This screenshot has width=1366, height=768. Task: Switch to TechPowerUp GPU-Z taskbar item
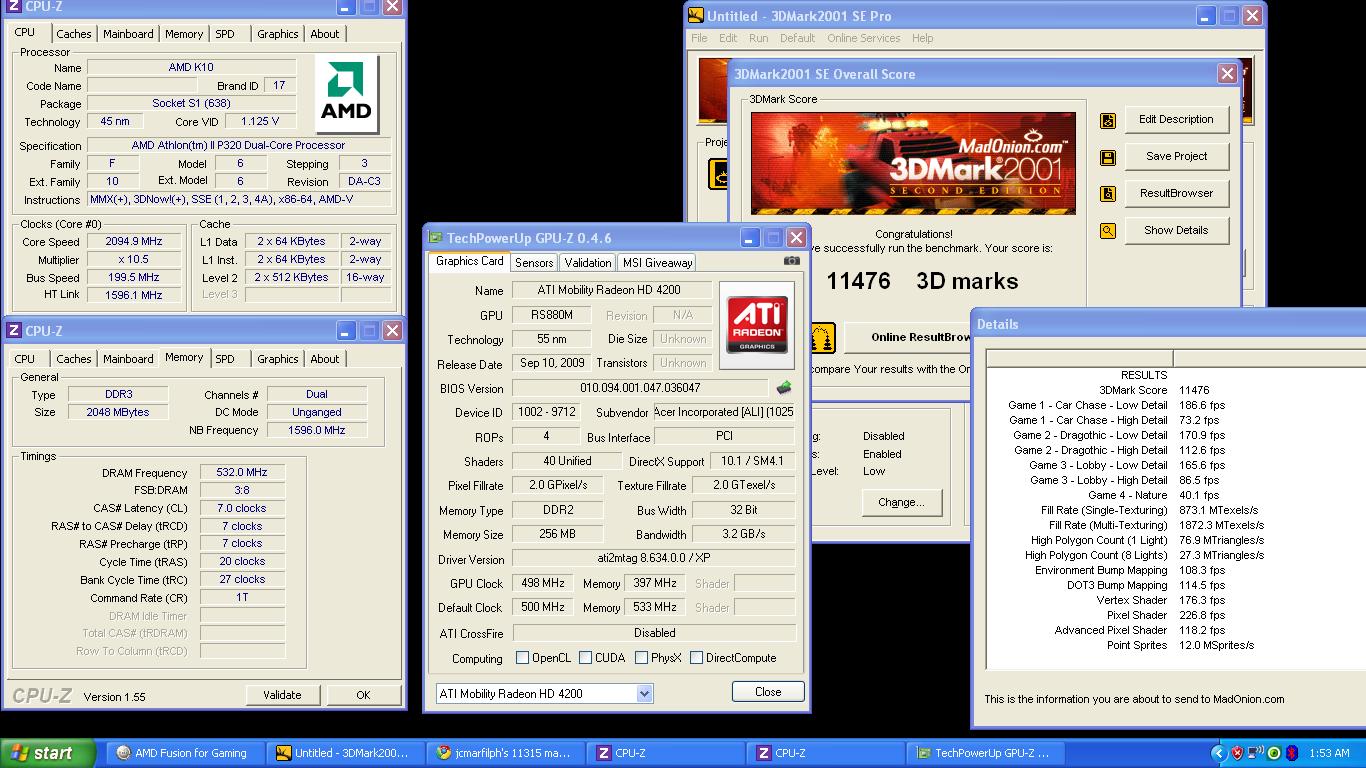(x=984, y=753)
